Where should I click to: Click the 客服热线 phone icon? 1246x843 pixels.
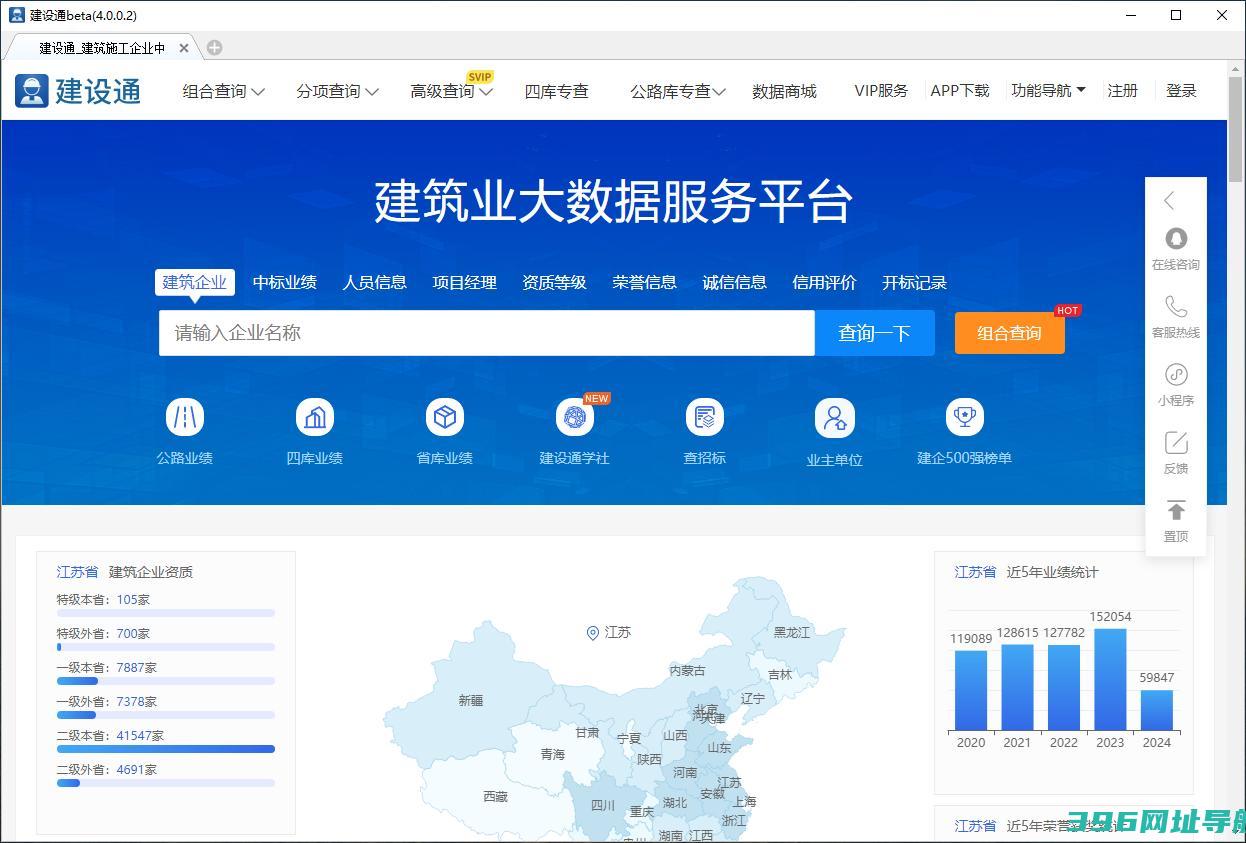[x=1176, y=306]
